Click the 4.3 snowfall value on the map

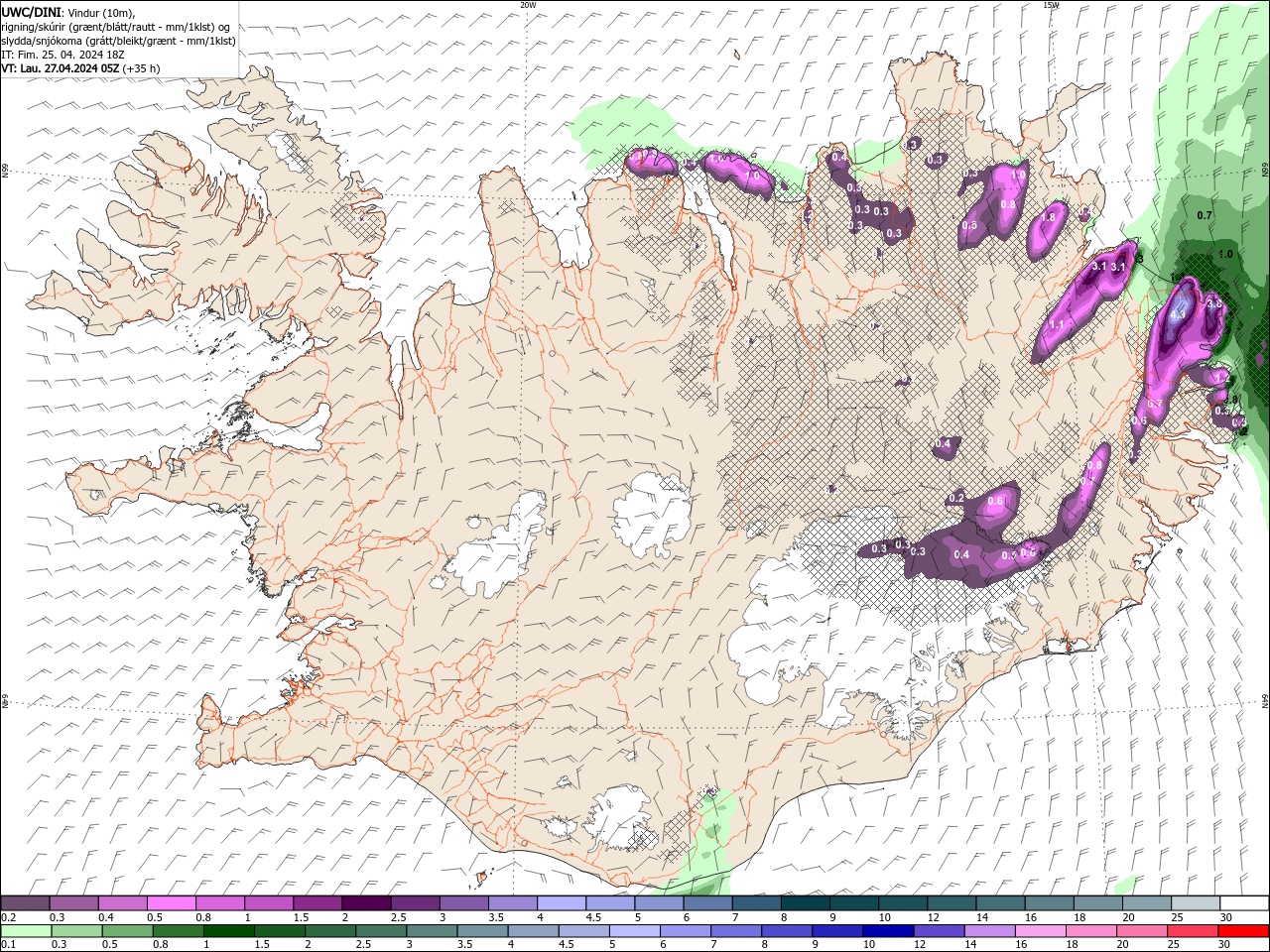tap(1179, 314)
